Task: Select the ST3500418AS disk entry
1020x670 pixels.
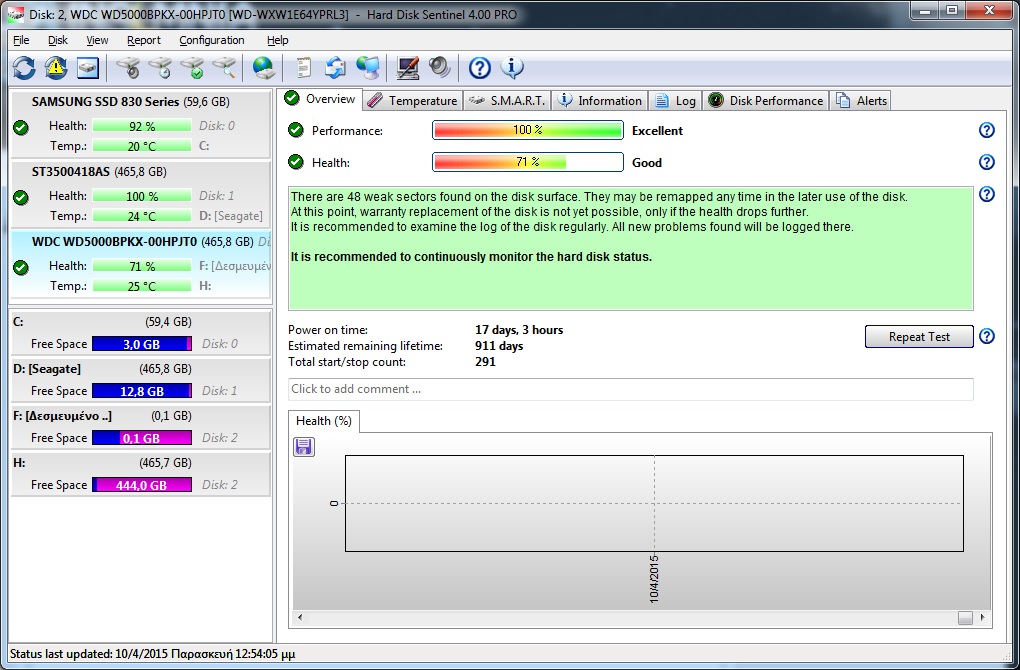Action: click(141, 194)
